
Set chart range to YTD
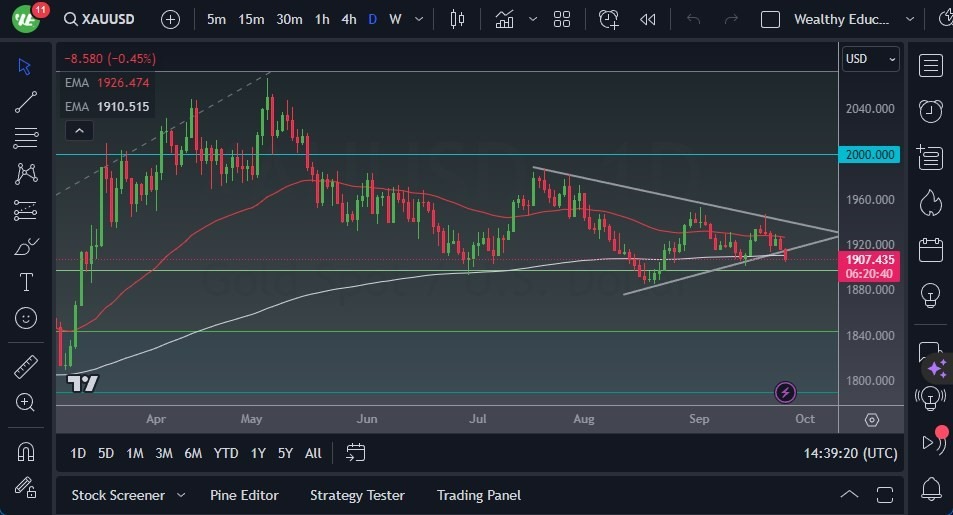coord(225,453)
